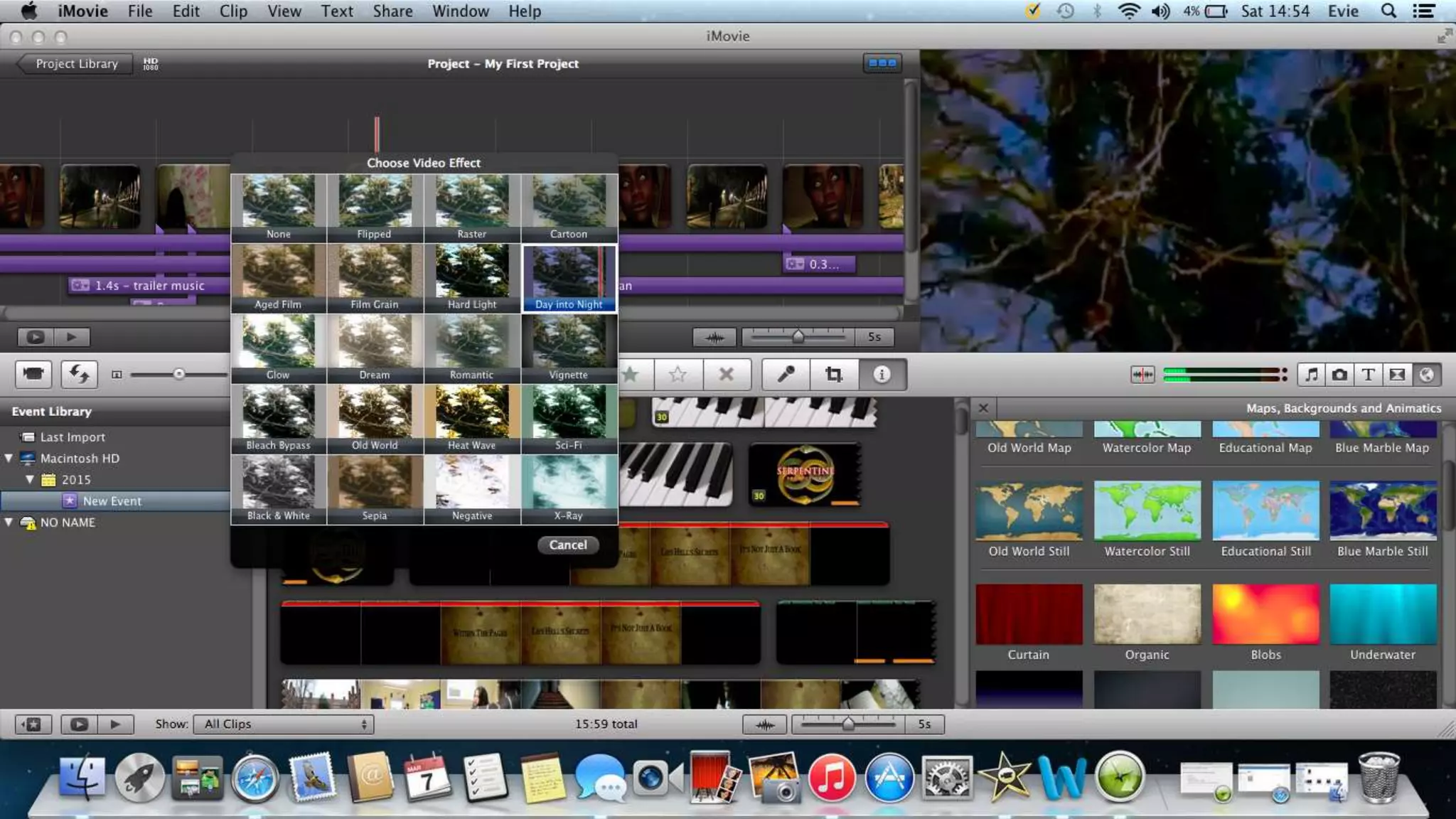Open the Text menu
The image size is (1456, 819).
337,11
